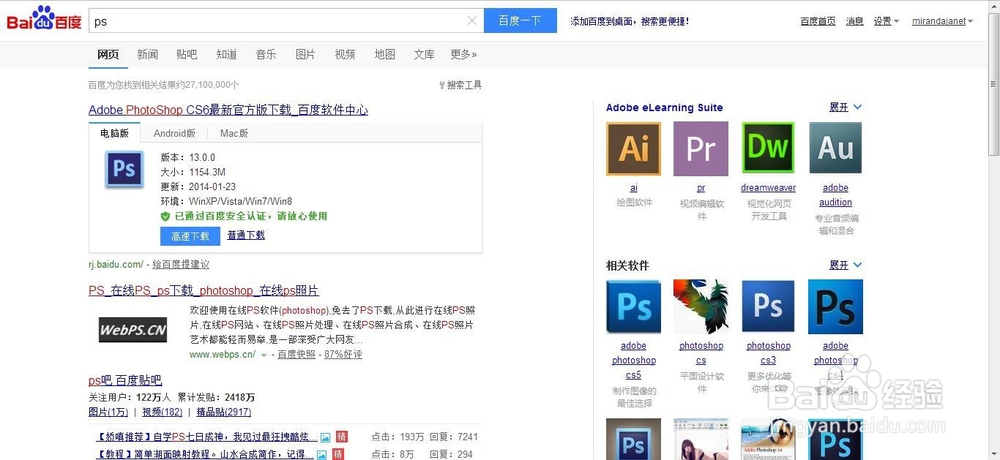Click the 高速下载 button
Screen dimensions: 1000x460
coord(190,236)
